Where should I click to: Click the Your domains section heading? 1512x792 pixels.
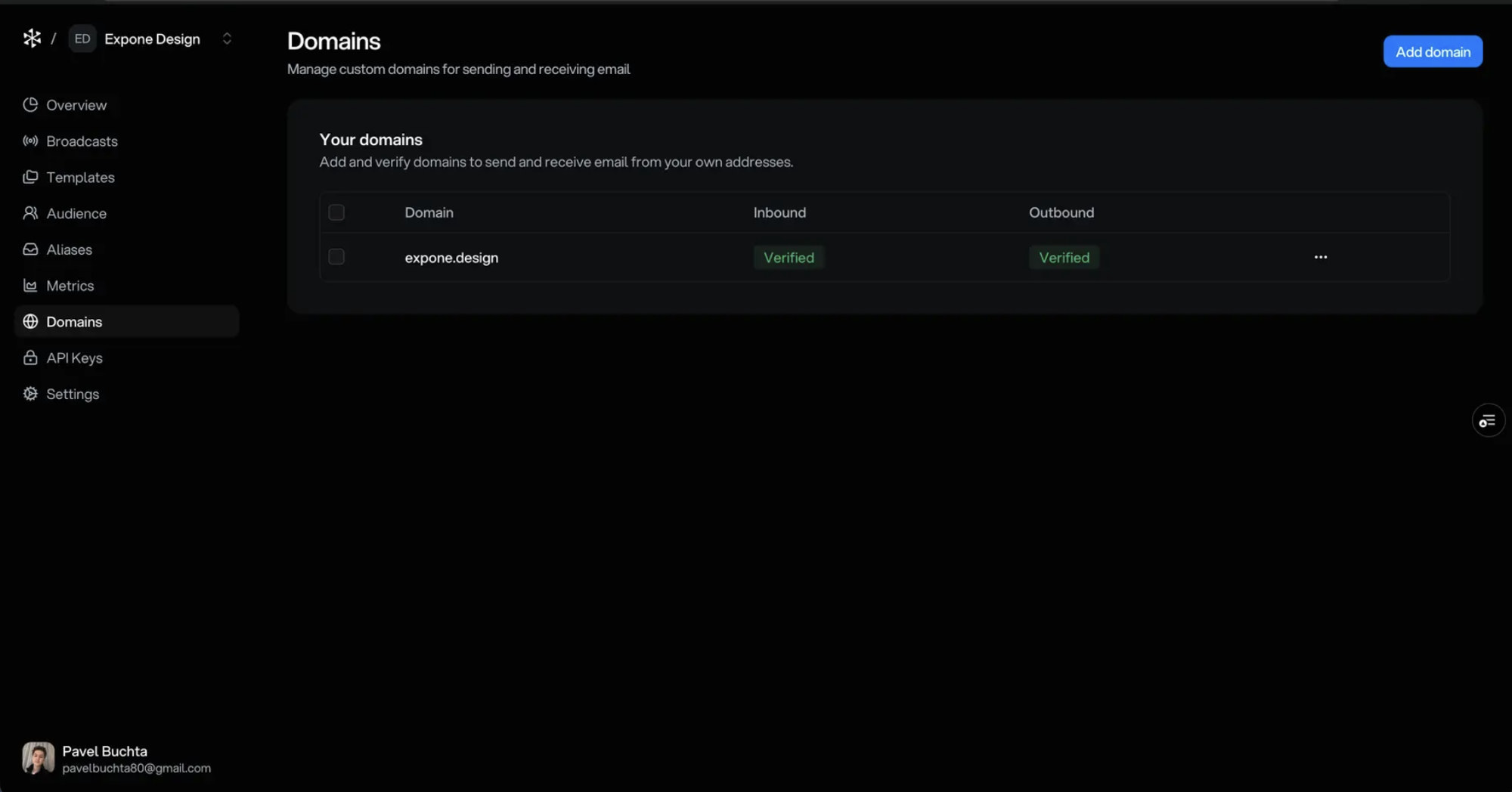point(370,140)
